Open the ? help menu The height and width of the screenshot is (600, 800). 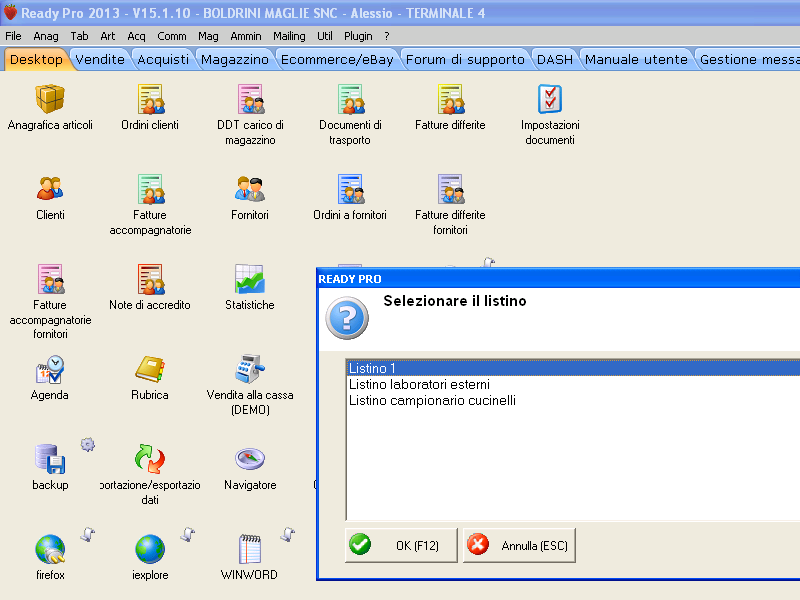tap(387, 36)
